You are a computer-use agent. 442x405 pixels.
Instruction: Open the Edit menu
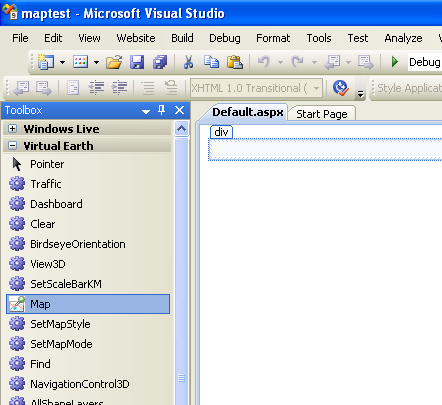pos(53,38)
